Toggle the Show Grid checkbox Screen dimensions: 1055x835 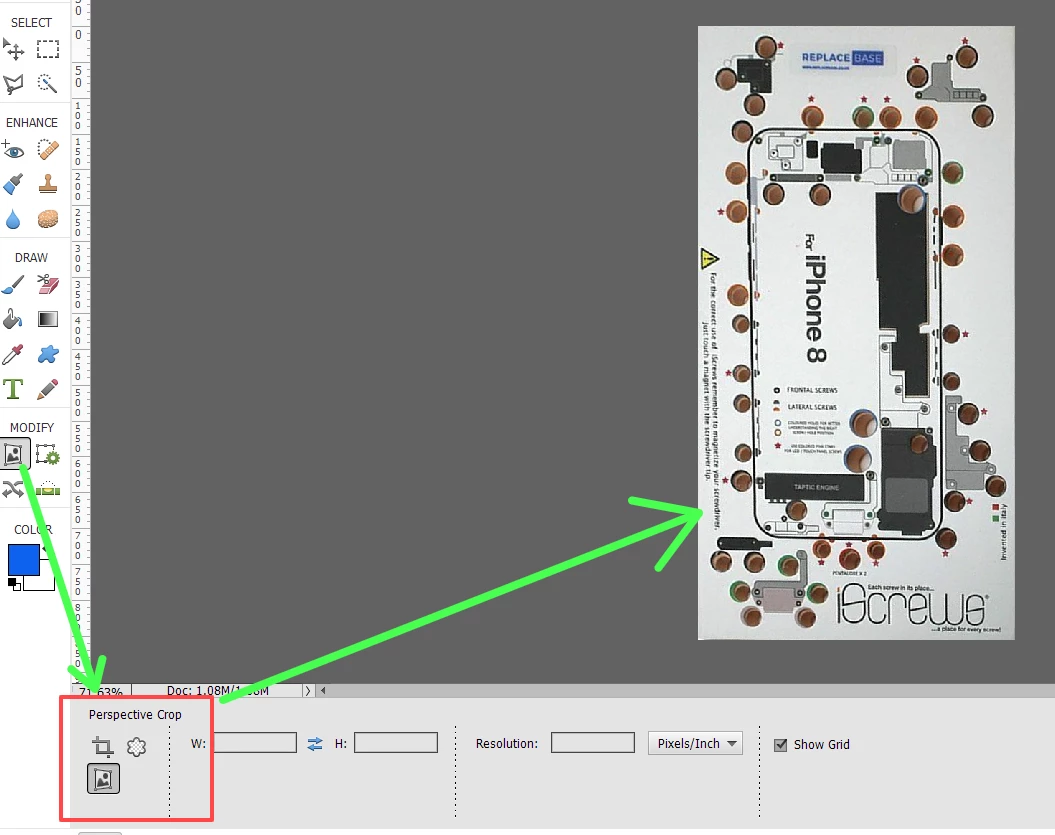pos(780,745)
